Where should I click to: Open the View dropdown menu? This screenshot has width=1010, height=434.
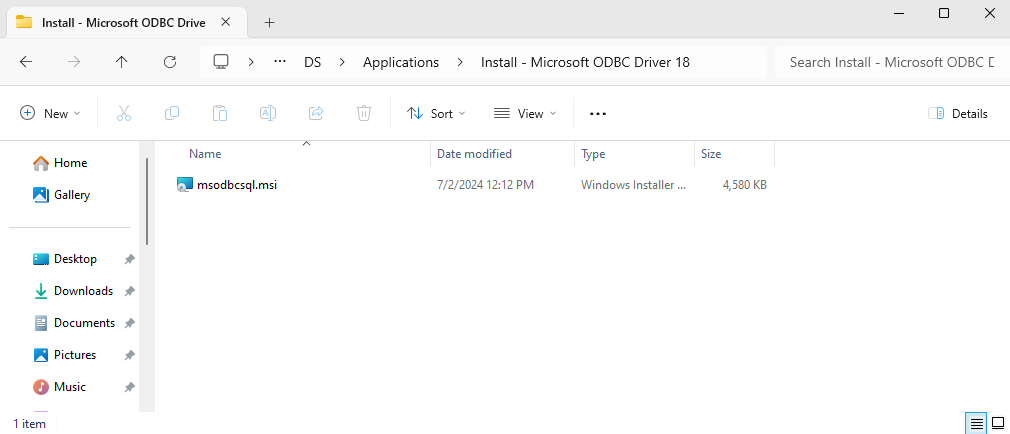[525, 113]
